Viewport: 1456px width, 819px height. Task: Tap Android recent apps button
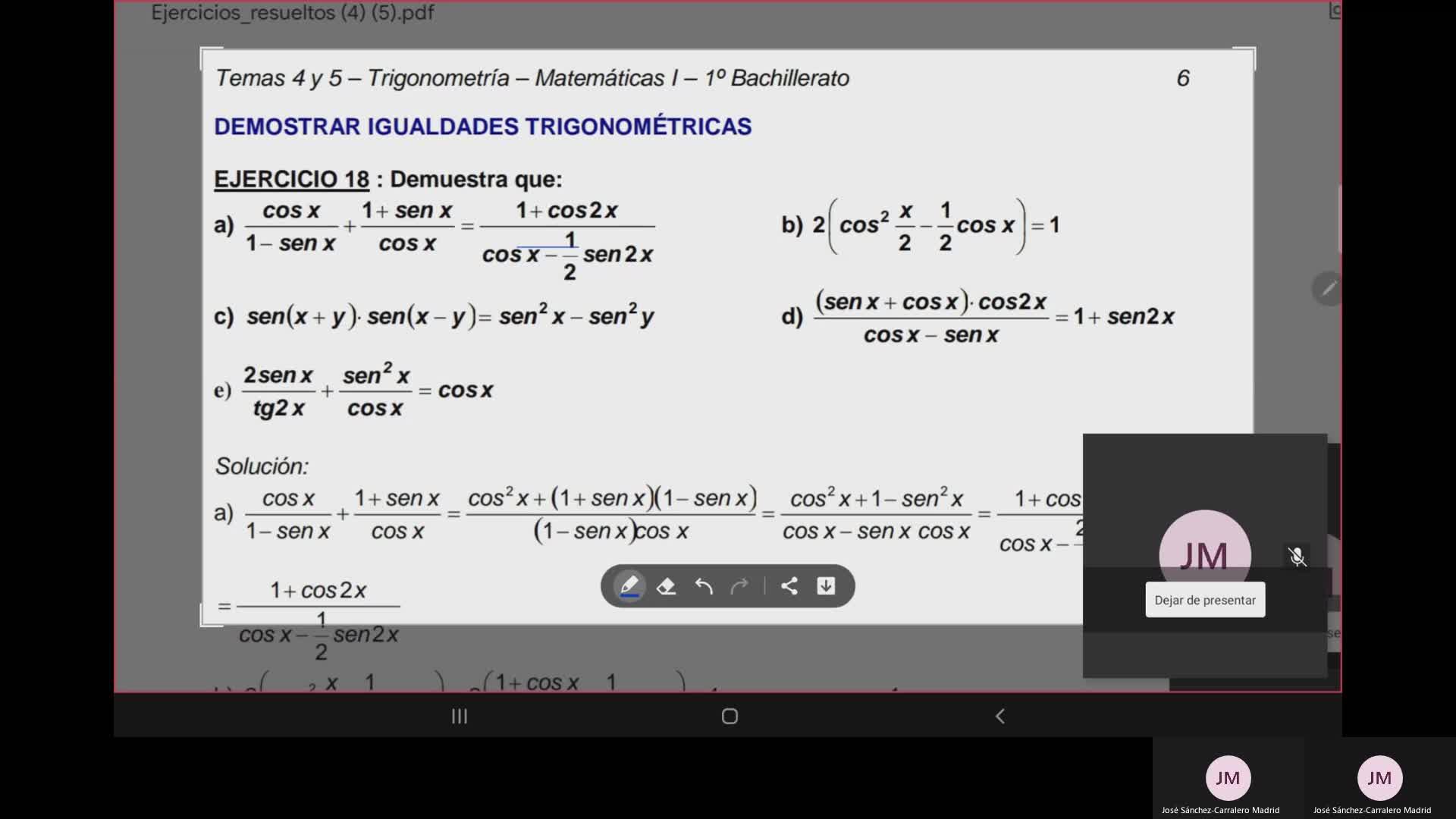click(x=460, y=716)
